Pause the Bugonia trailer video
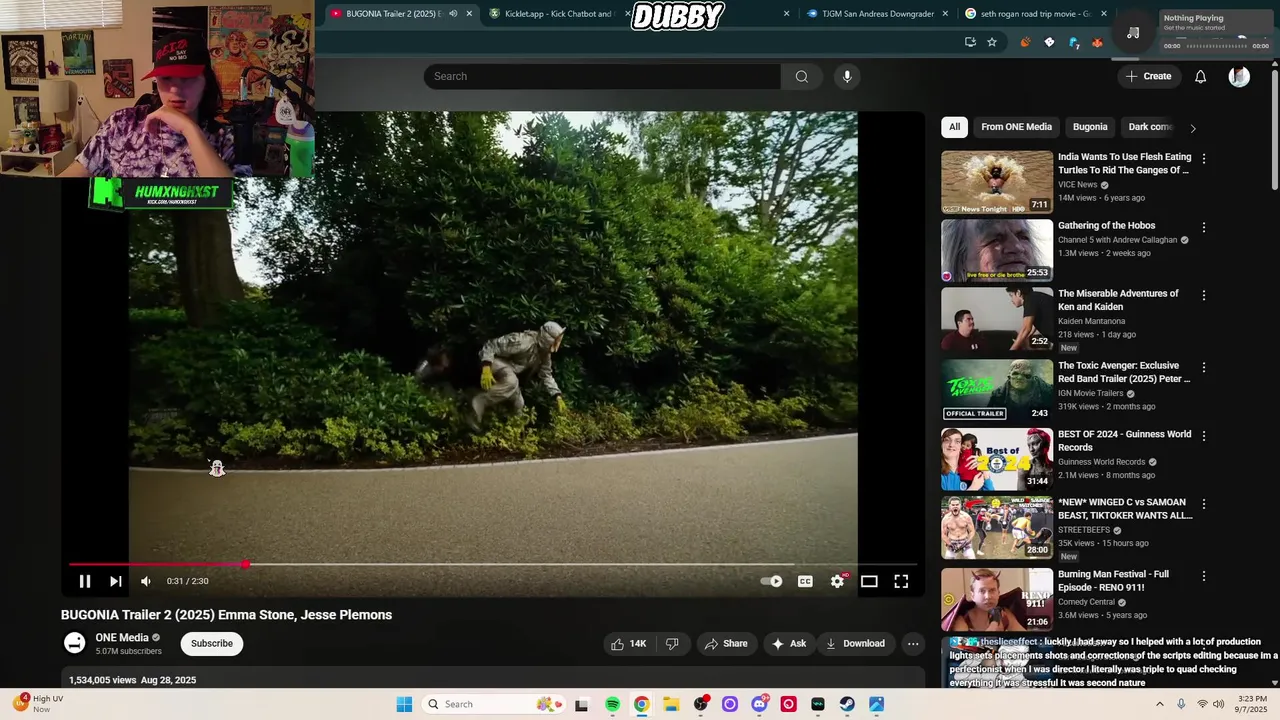This screenshot has height=720, width=1280. point(85,581)
